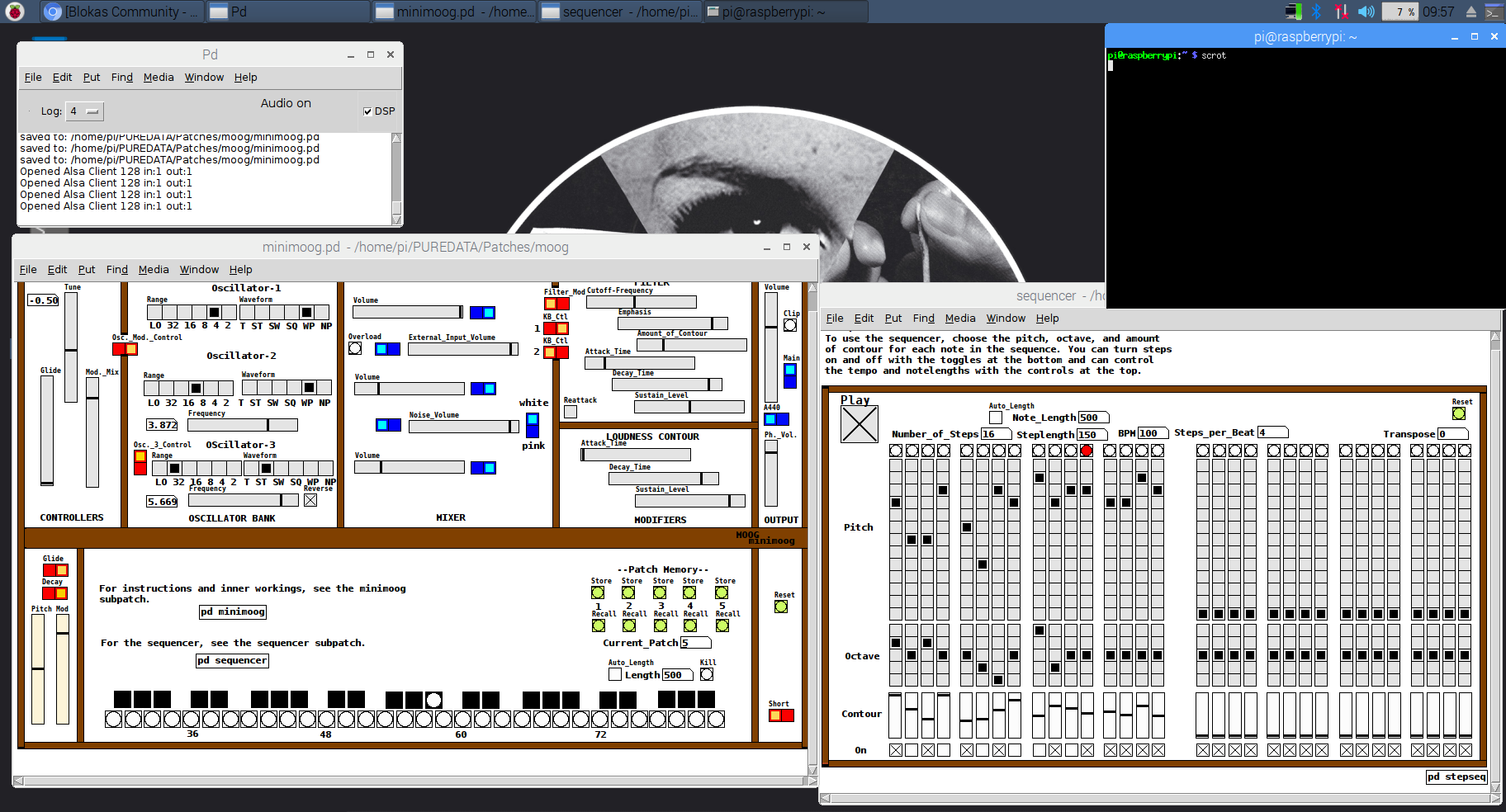Click the Tune vertical slider in CONTROLLERS
Screen dimensions: 1506x812
pyautogui.click(x=71, y=347)
